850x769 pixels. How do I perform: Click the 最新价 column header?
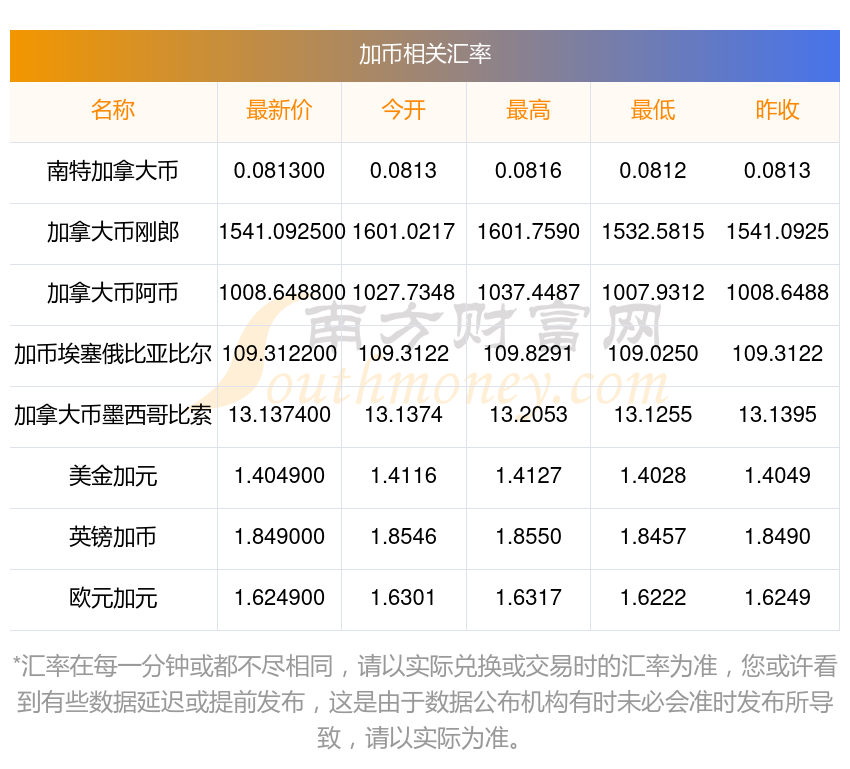pyautogui.click(x=279, y=110)
